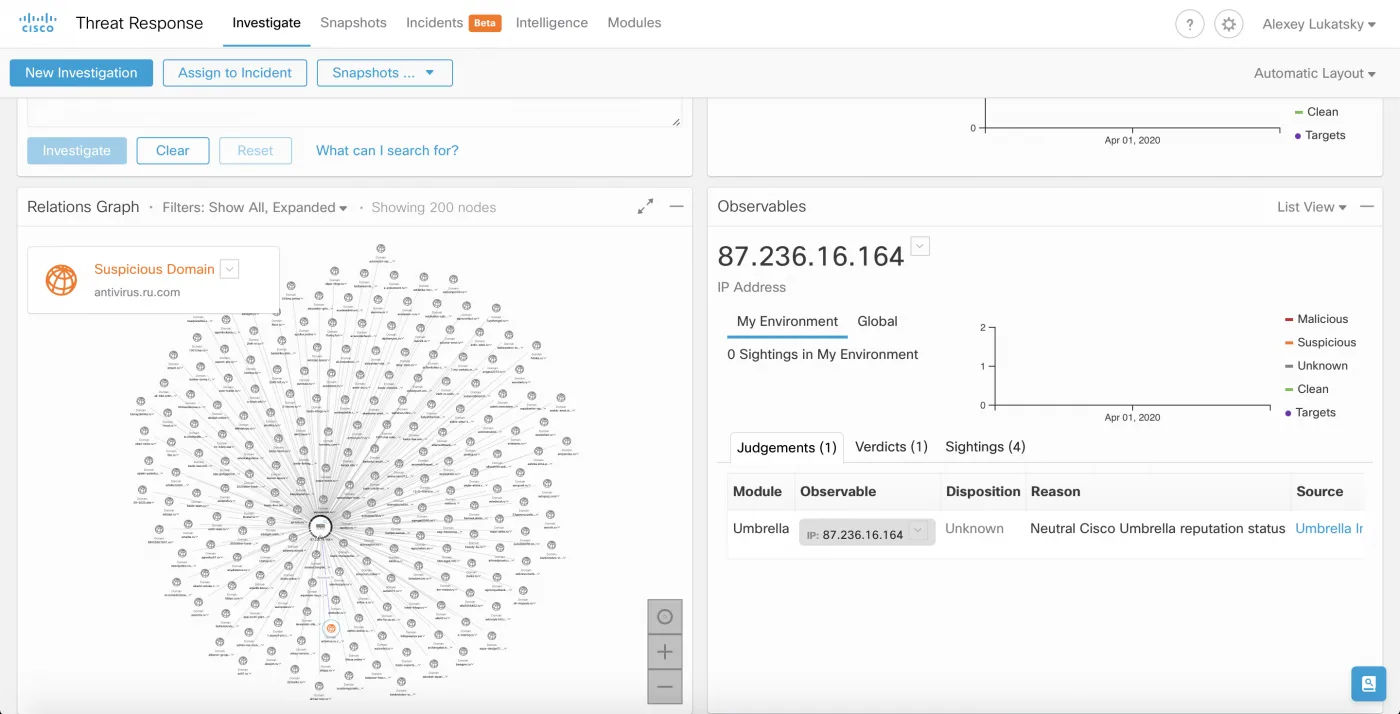The image size is (1400, 714).
Task: Toggle Malicious legend in Observables chart
Action: click(x=1316, y=319)
